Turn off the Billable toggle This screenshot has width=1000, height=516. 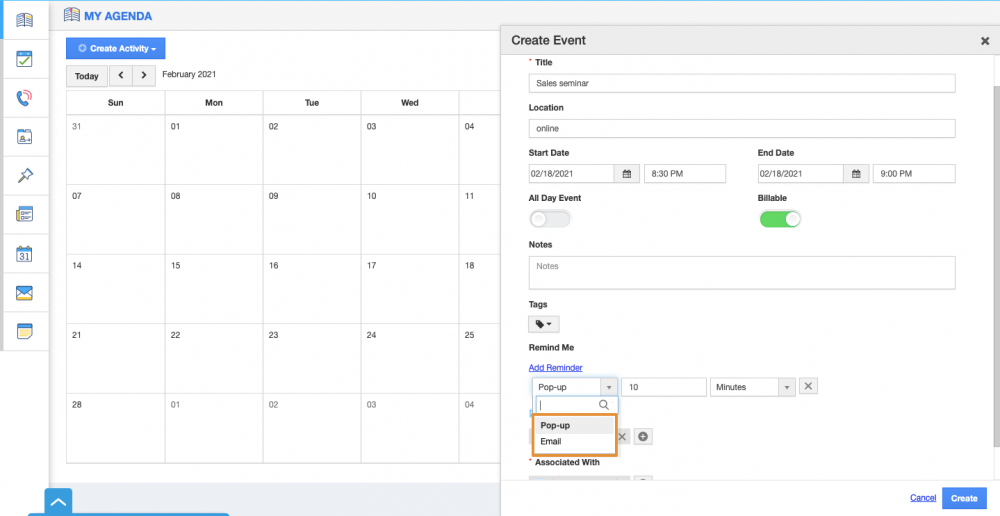tap(780, 219)
